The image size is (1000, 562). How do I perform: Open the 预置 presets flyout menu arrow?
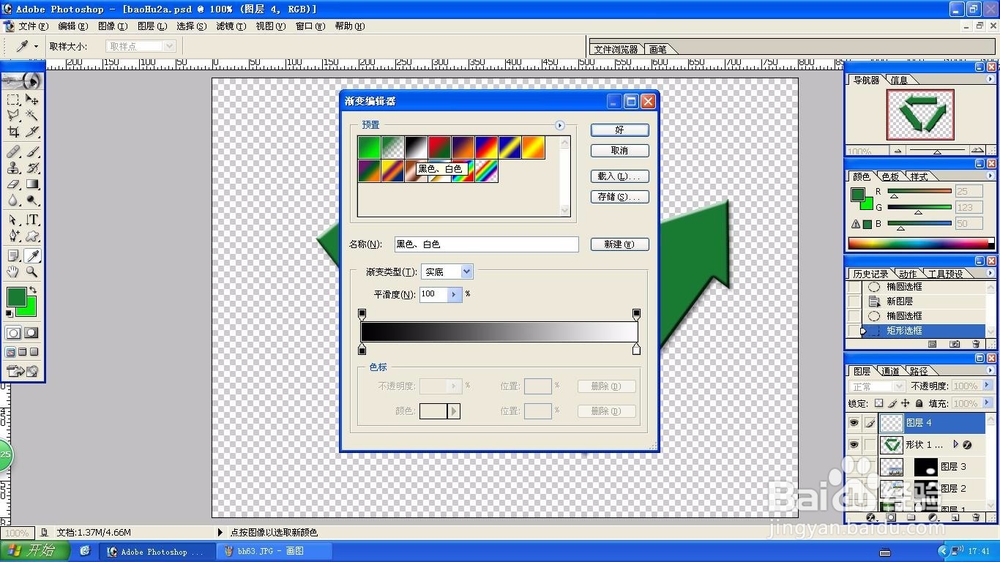click(x=560, y=125)
